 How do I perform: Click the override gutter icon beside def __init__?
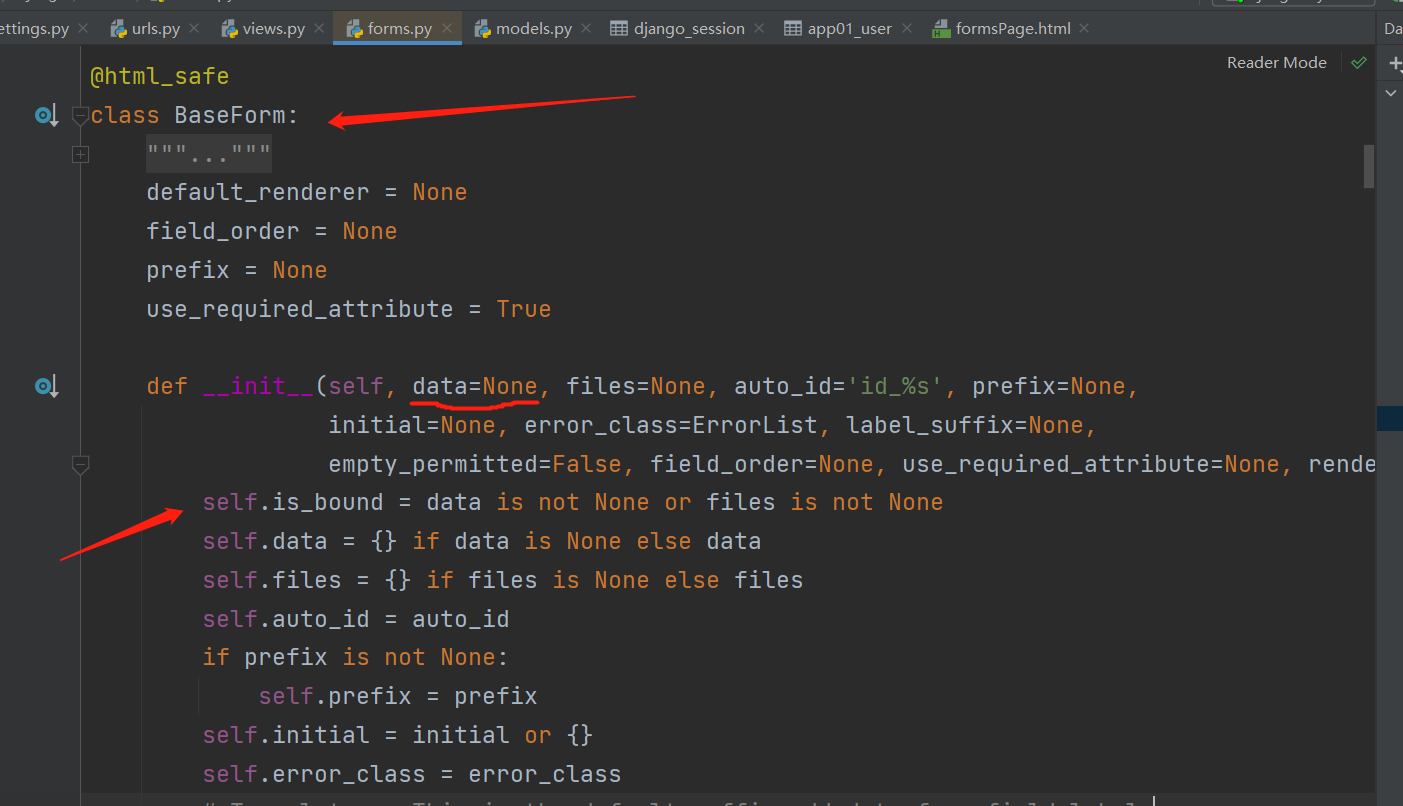46,386
